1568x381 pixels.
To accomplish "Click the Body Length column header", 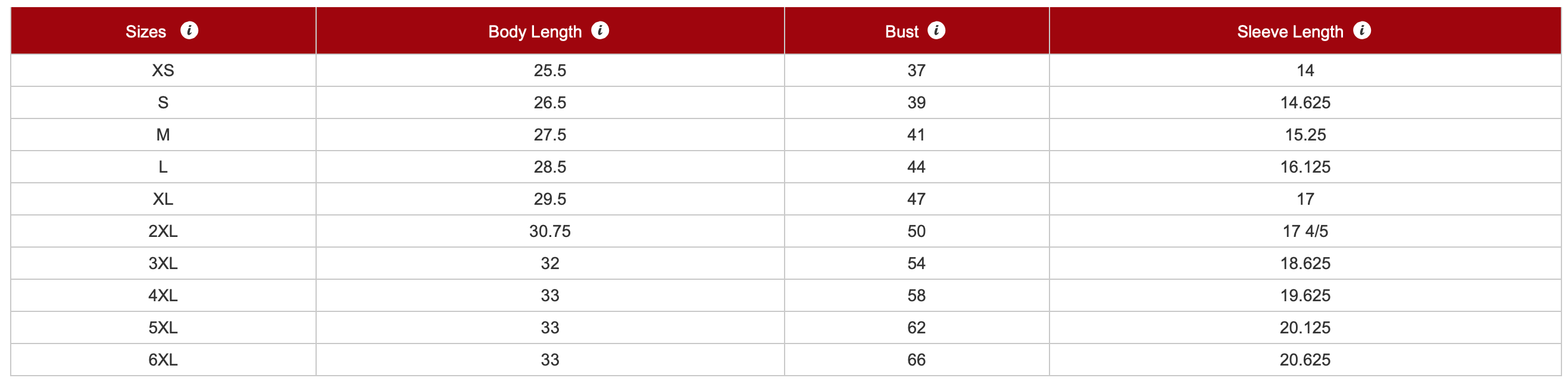I will [x=549, y=31].
